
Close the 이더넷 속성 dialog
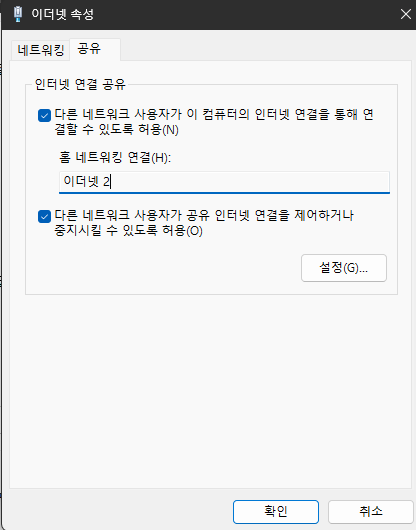point(406,14)
